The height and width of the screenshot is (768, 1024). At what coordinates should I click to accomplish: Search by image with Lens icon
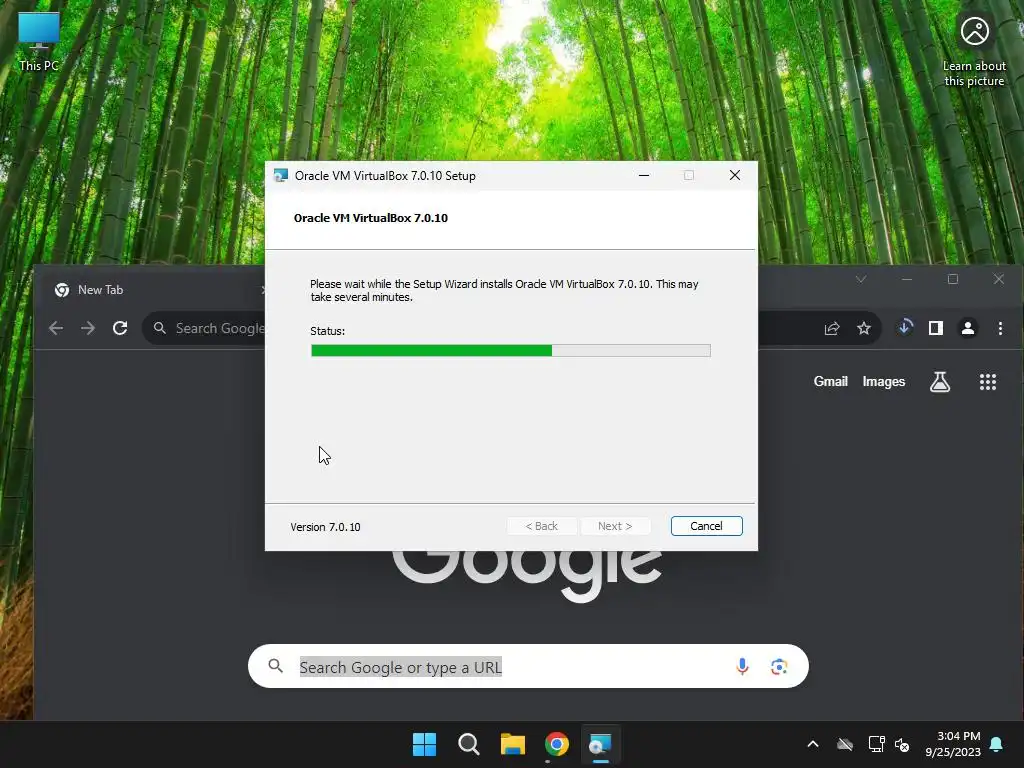(x=778, y=667)
